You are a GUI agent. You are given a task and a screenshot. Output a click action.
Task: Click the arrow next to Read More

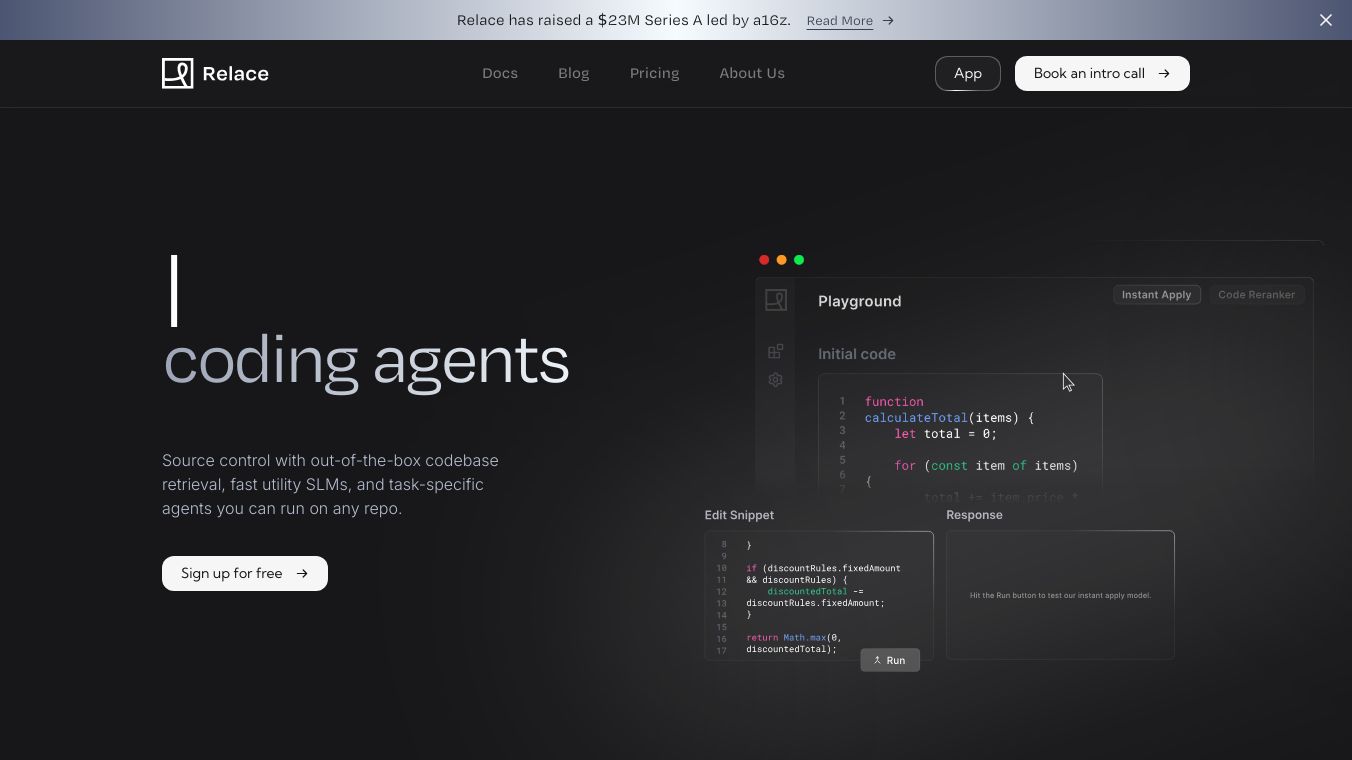[888, 20]
